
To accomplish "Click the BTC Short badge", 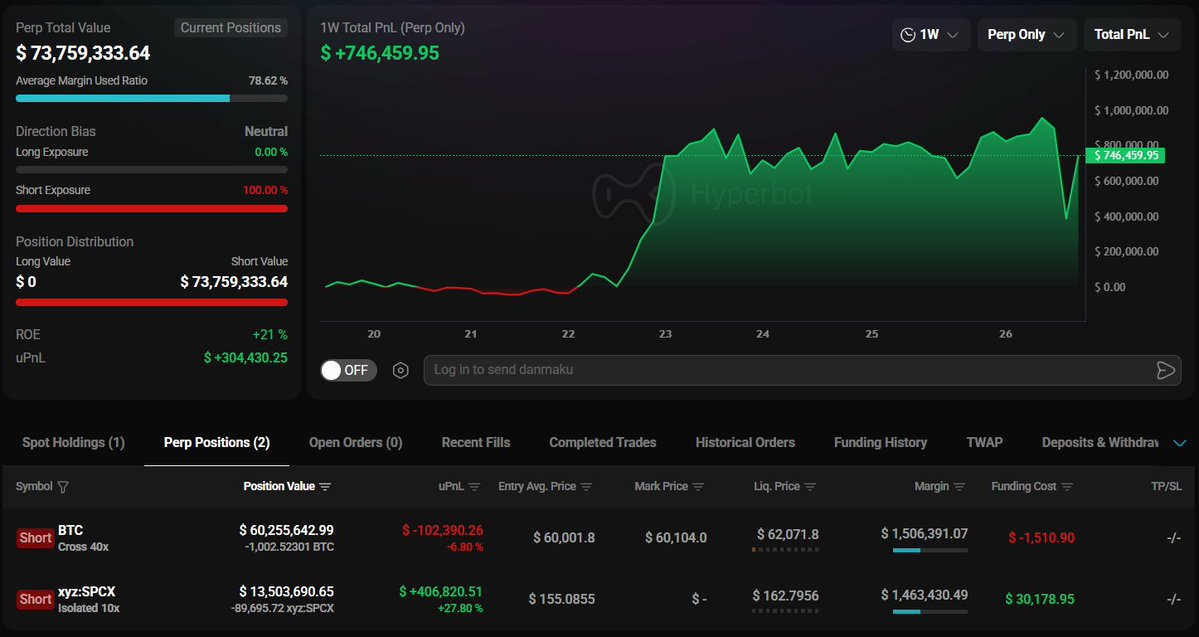I will tap(35, 538).
